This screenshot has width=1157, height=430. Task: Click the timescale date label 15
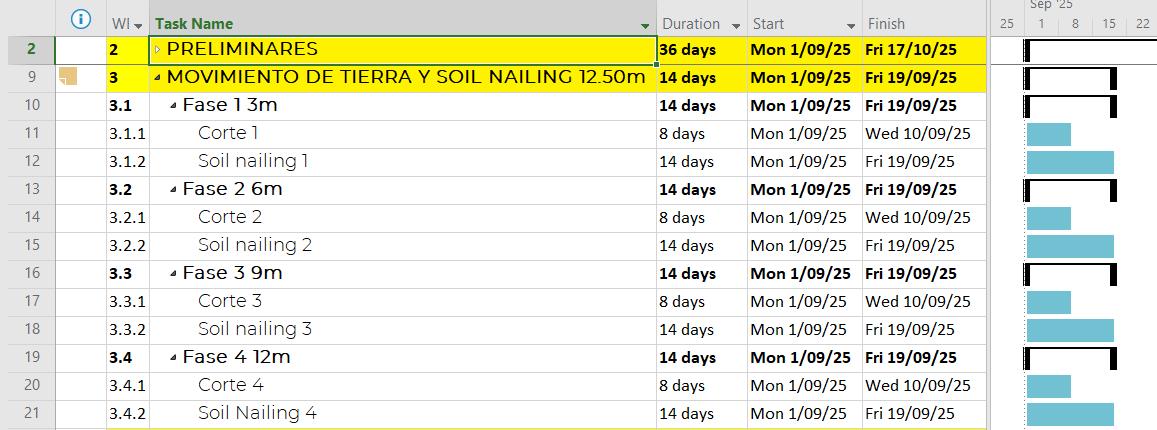pos(1109,24)
